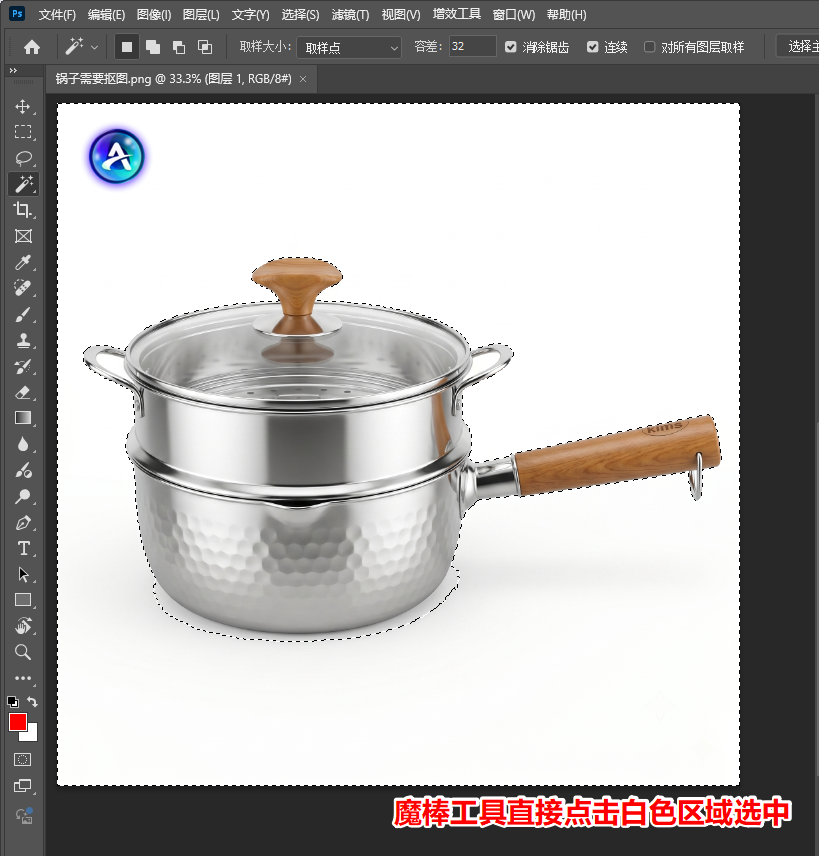Select the Zoom tool
Image resolution: width=819 pixels, height=856 pixels.
pos(22,652)
